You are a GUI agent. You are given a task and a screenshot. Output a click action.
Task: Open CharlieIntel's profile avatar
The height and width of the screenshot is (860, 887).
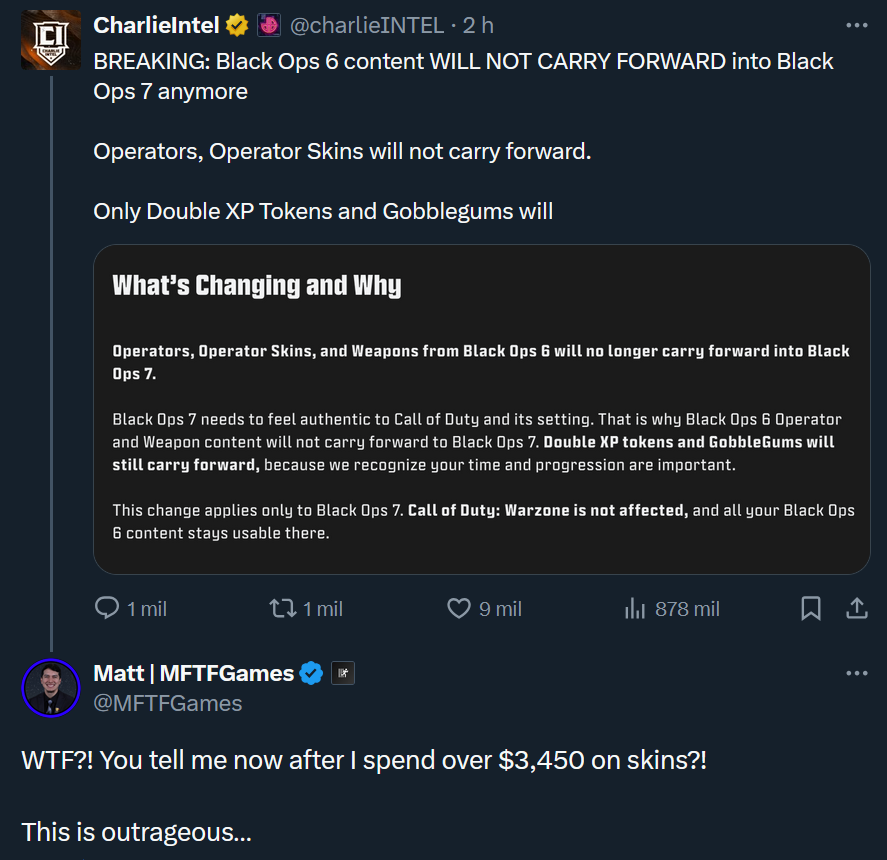click(51, 39)
